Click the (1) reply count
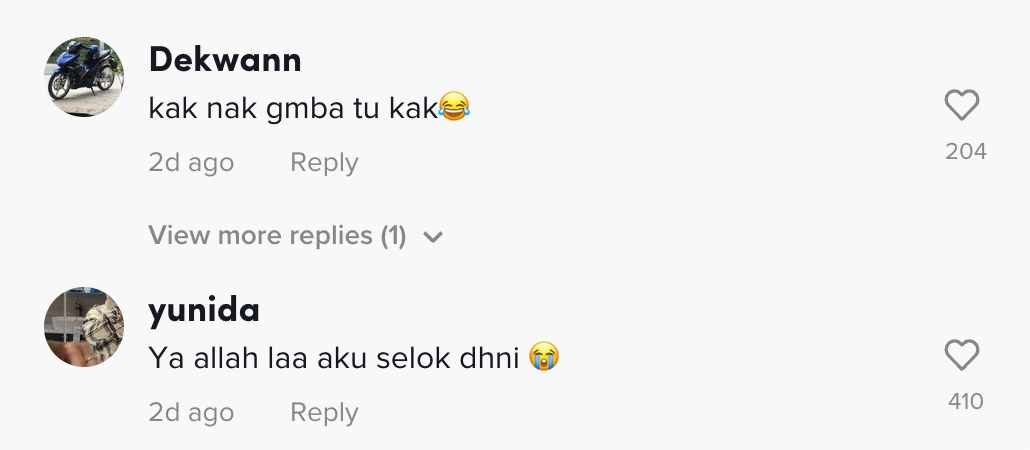This screenshot has width=1030, height=450. [393, 236]
